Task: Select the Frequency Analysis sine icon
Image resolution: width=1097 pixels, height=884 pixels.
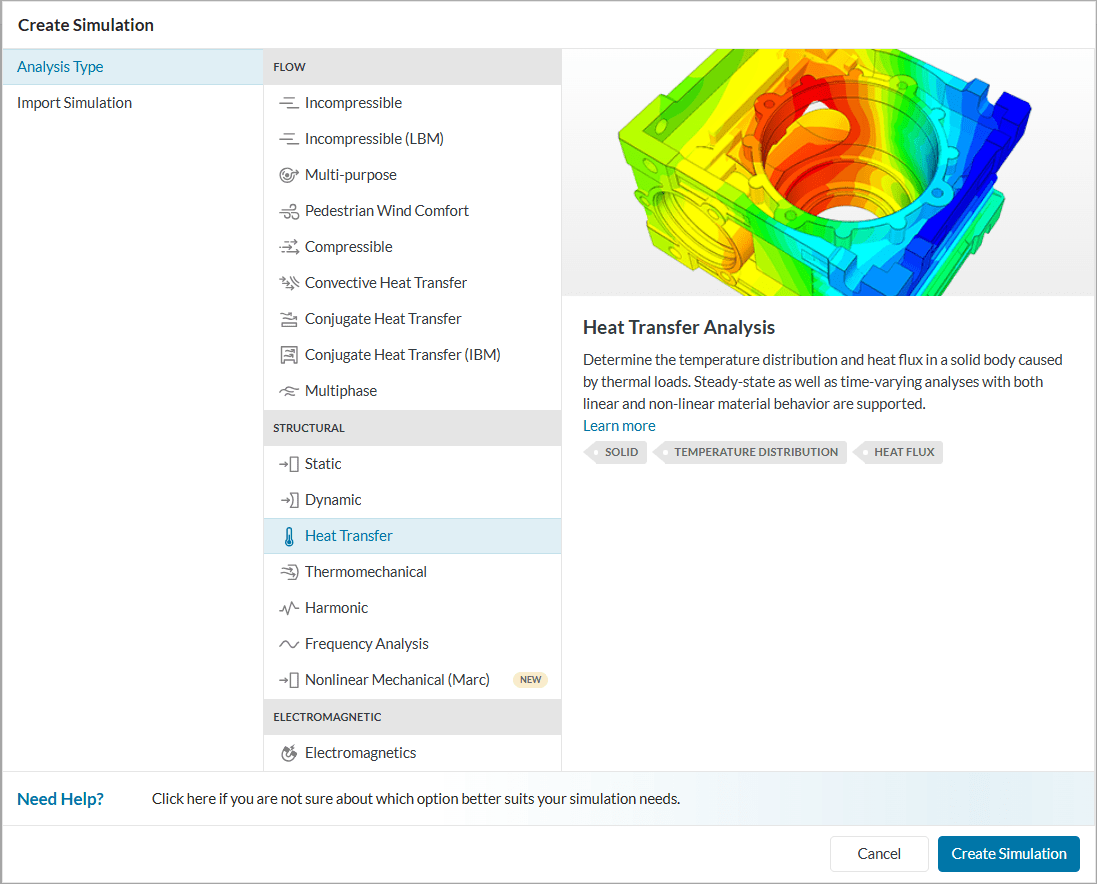Action: (289, 644)
